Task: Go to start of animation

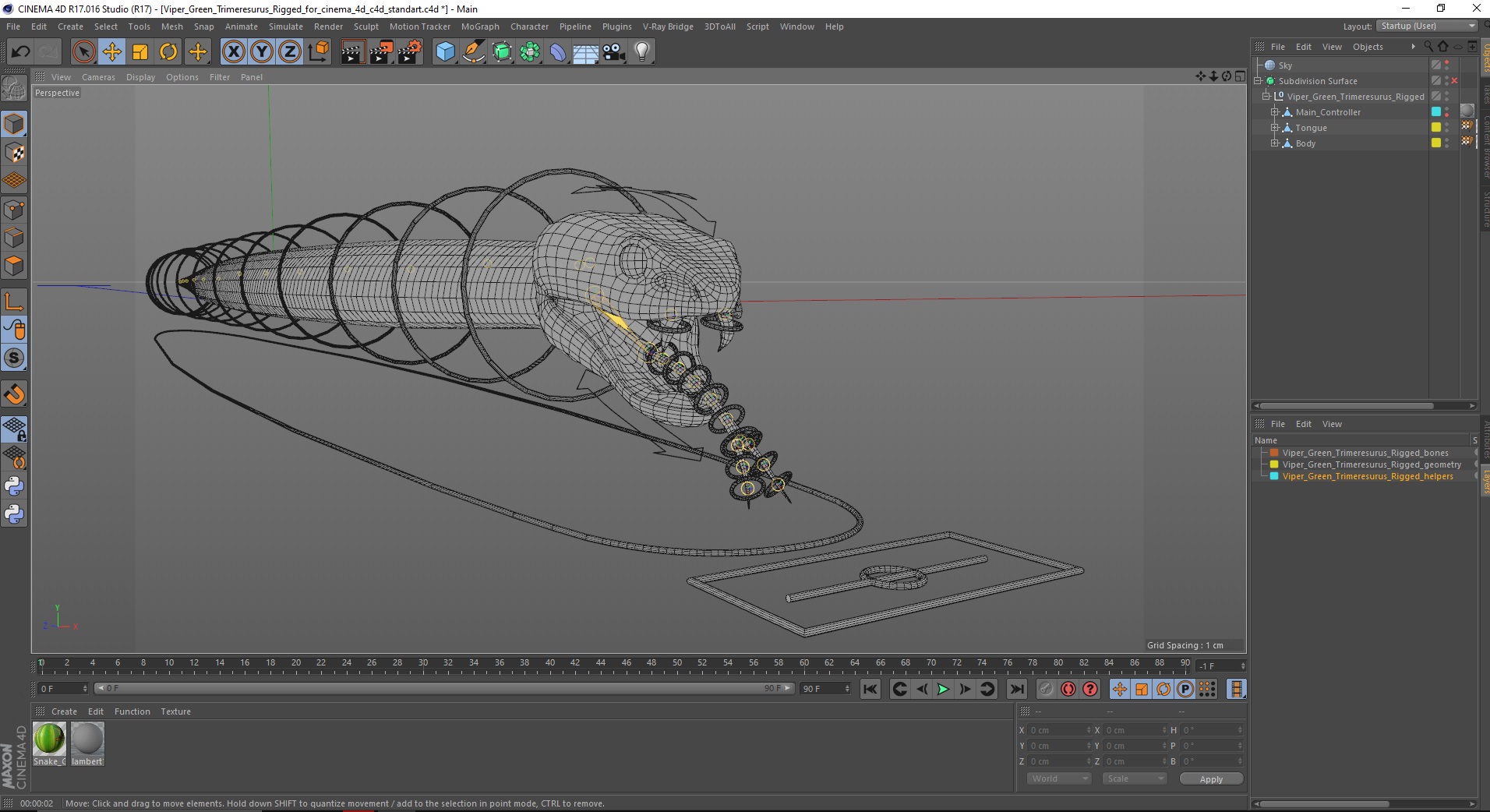Action: 870,689
